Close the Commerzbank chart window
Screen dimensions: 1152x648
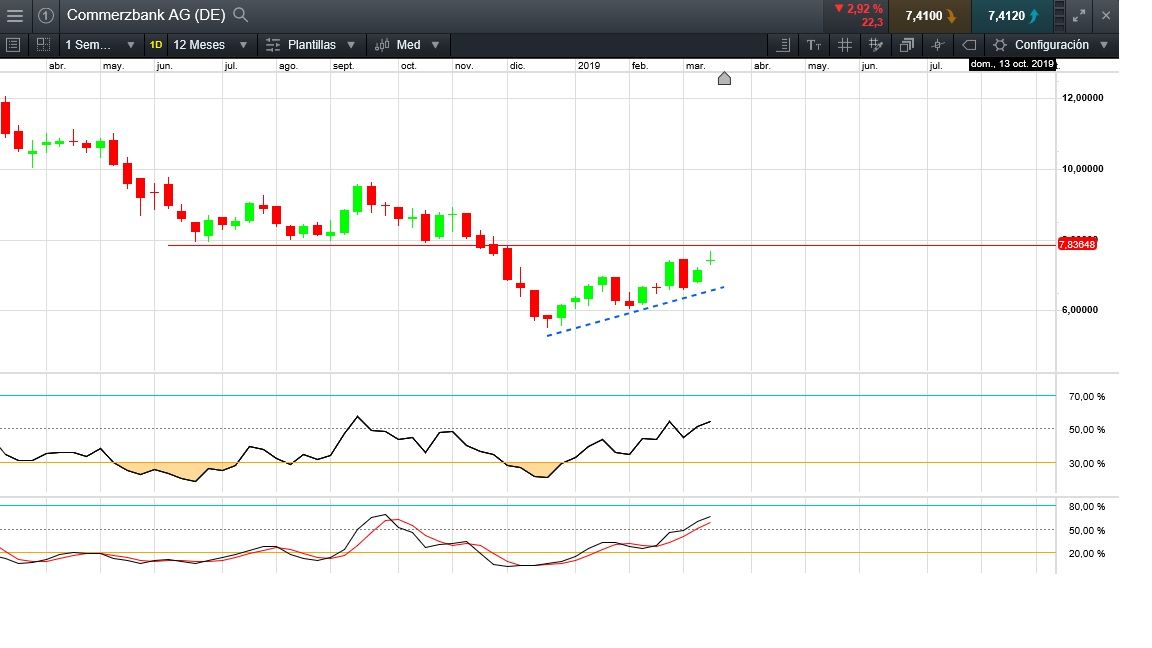coord(1106,15)
